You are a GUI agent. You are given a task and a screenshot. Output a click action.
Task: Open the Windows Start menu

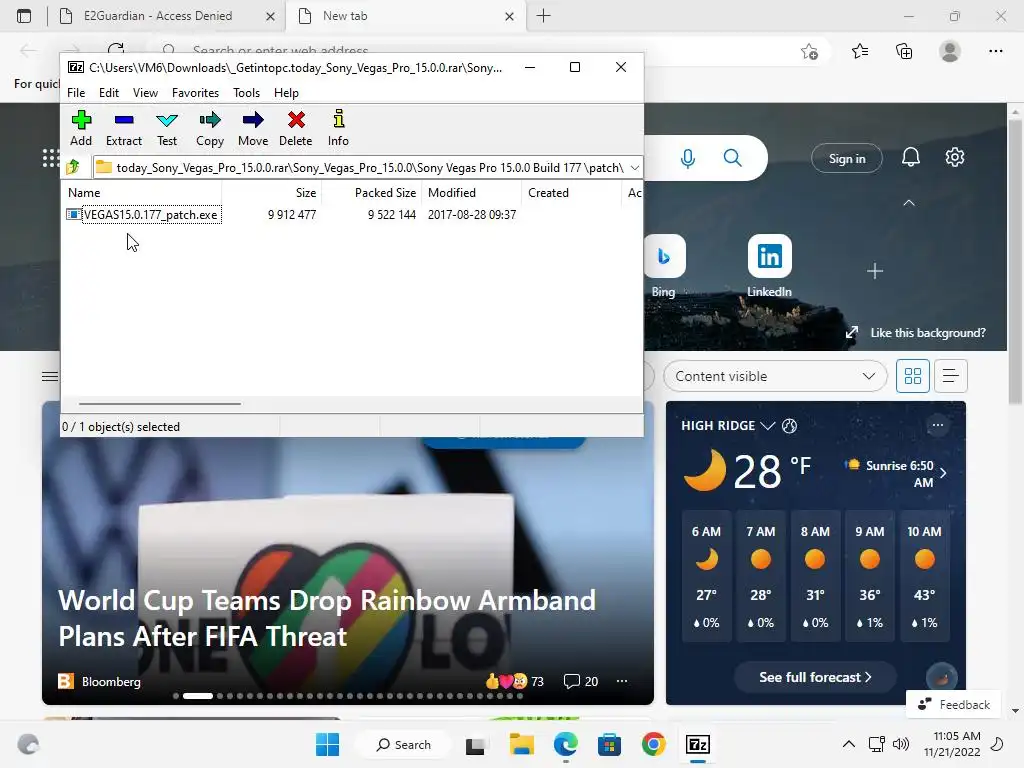(x=327, y=744)
